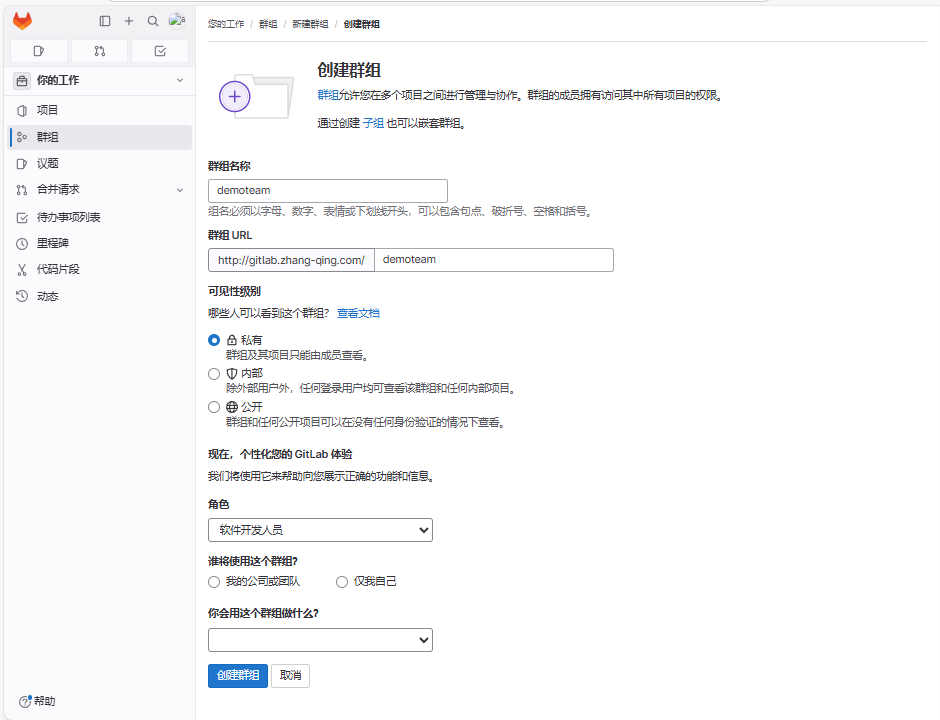Toggle the sidebar collapse icon

105,21
